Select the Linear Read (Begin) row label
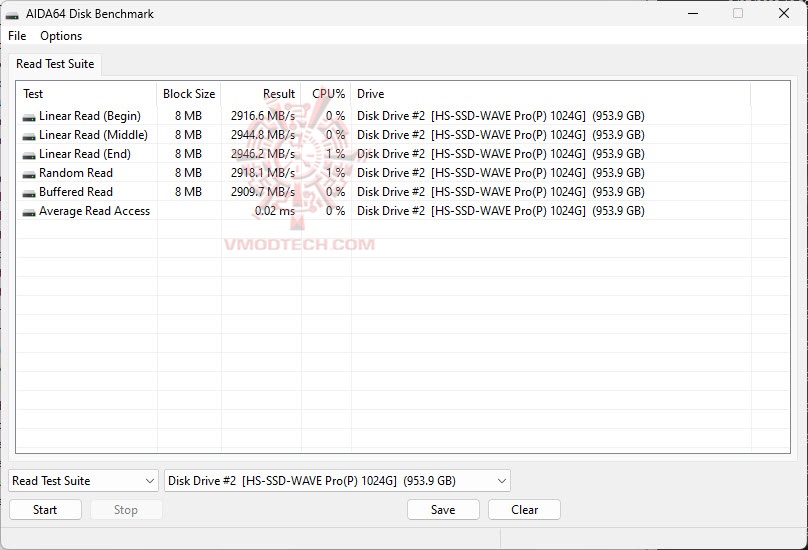Viewport: 808px width, 550px height. coord(90,116)
